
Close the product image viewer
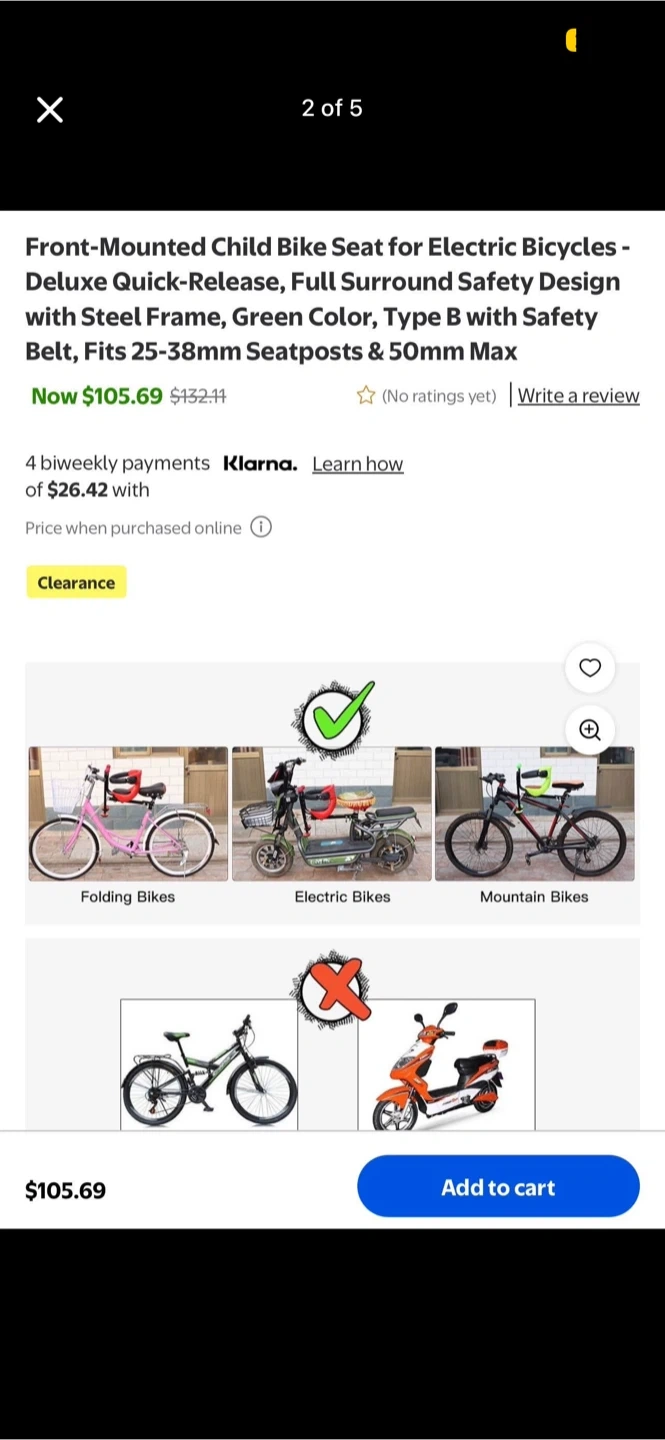[50, 109]
